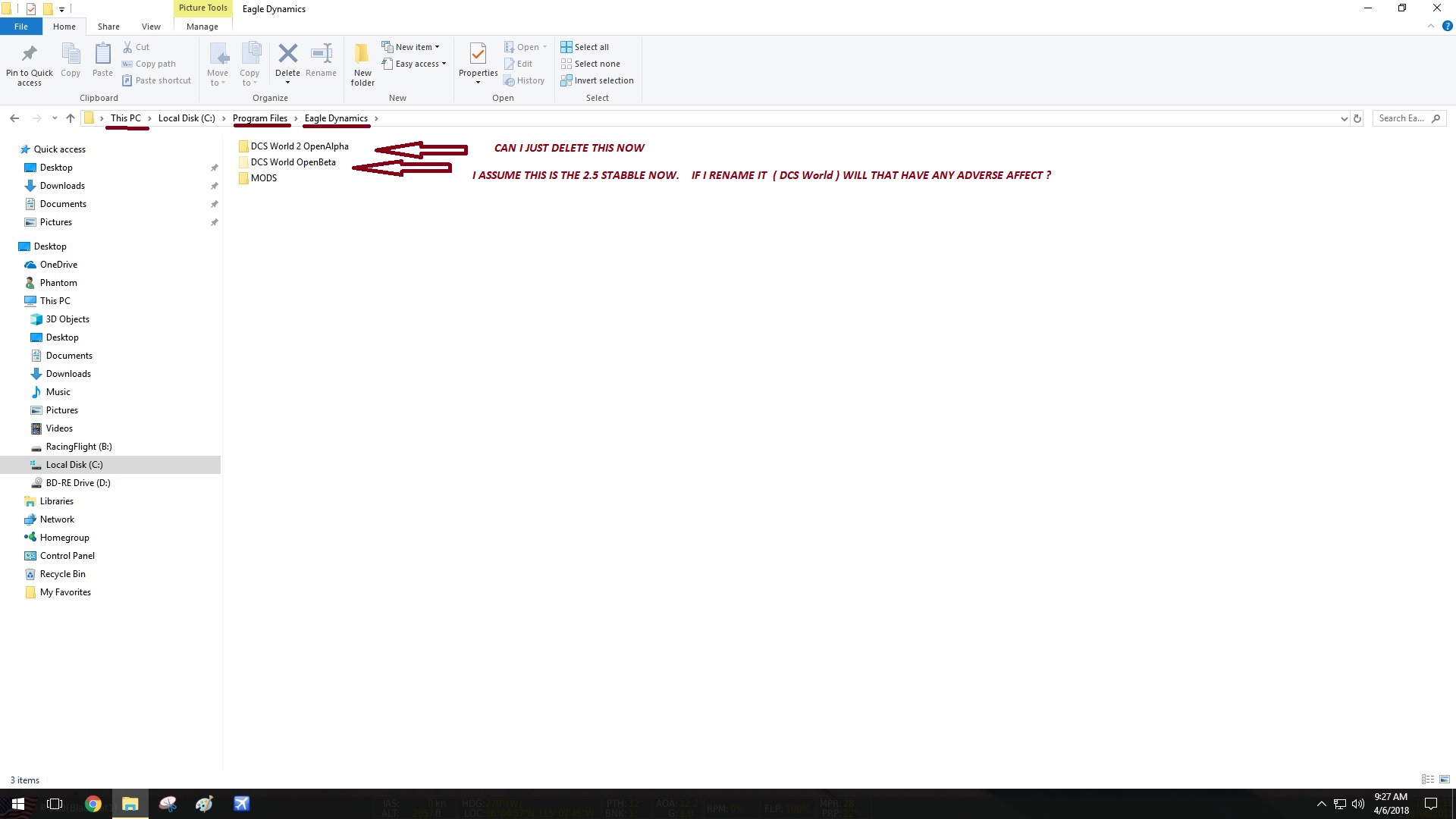Screen dimensions: 1456x819
Task: Select DCS World OpenBeta folder
Action: pyautogui.click(x=287, y=162)
